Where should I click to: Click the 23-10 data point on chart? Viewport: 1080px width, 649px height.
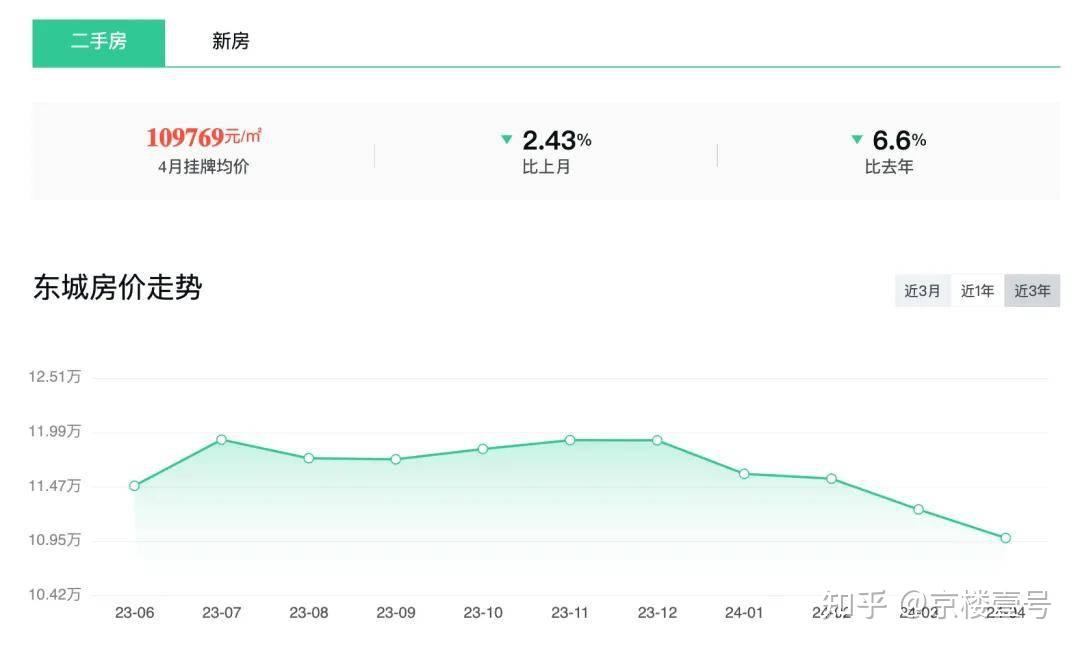point(483,449)
